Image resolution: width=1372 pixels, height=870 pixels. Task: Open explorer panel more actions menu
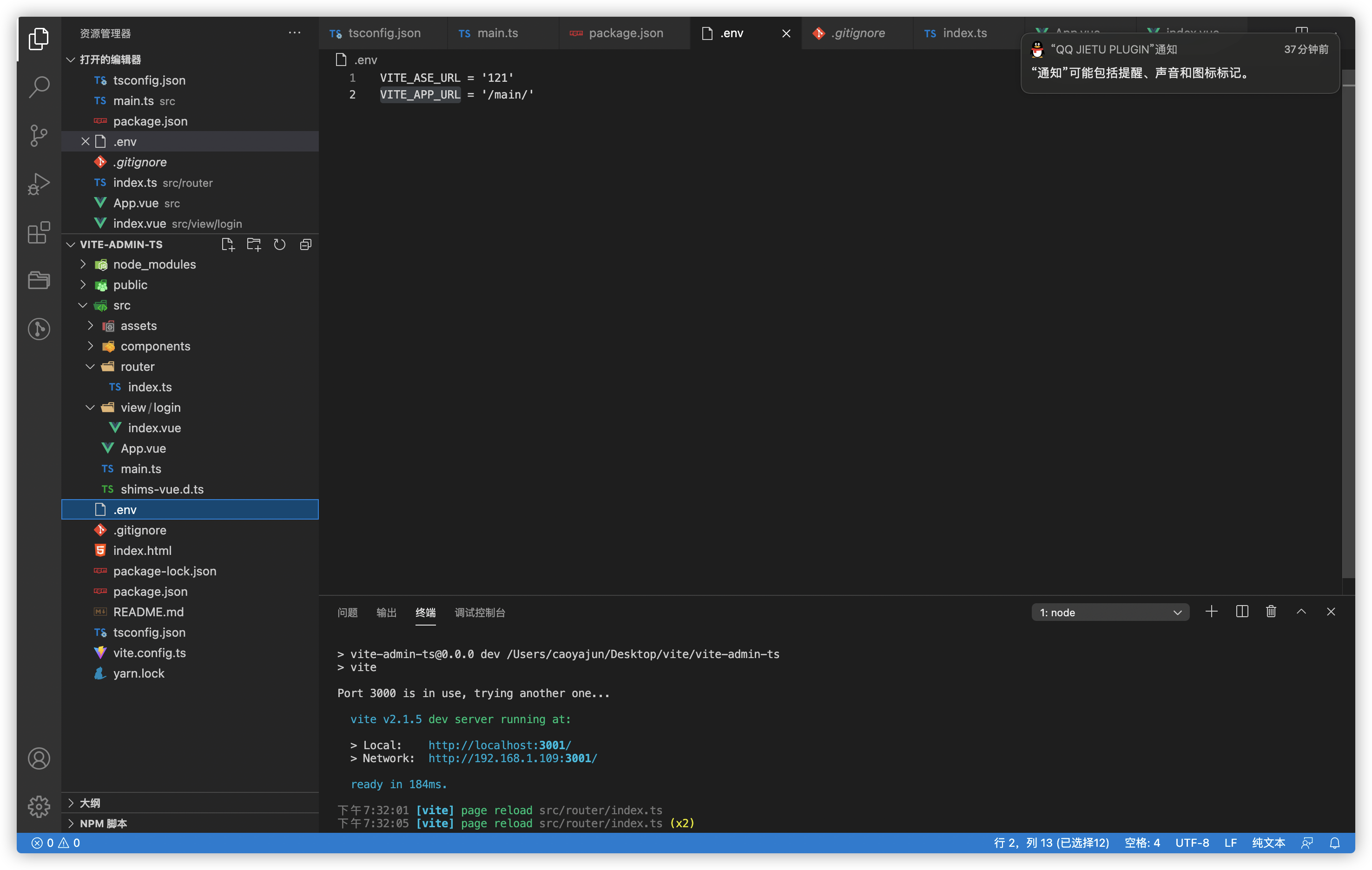coord(295,33)
